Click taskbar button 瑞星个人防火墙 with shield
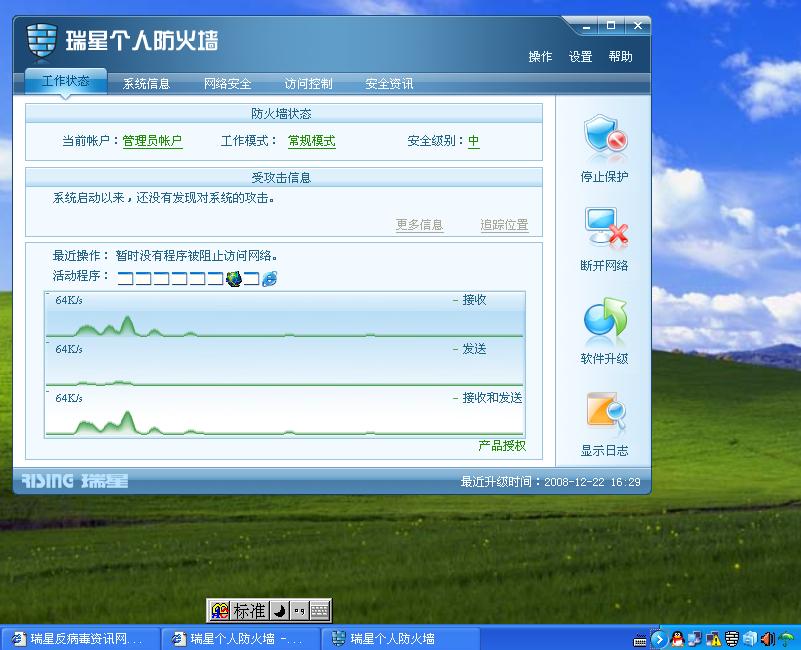 (400, 639)
